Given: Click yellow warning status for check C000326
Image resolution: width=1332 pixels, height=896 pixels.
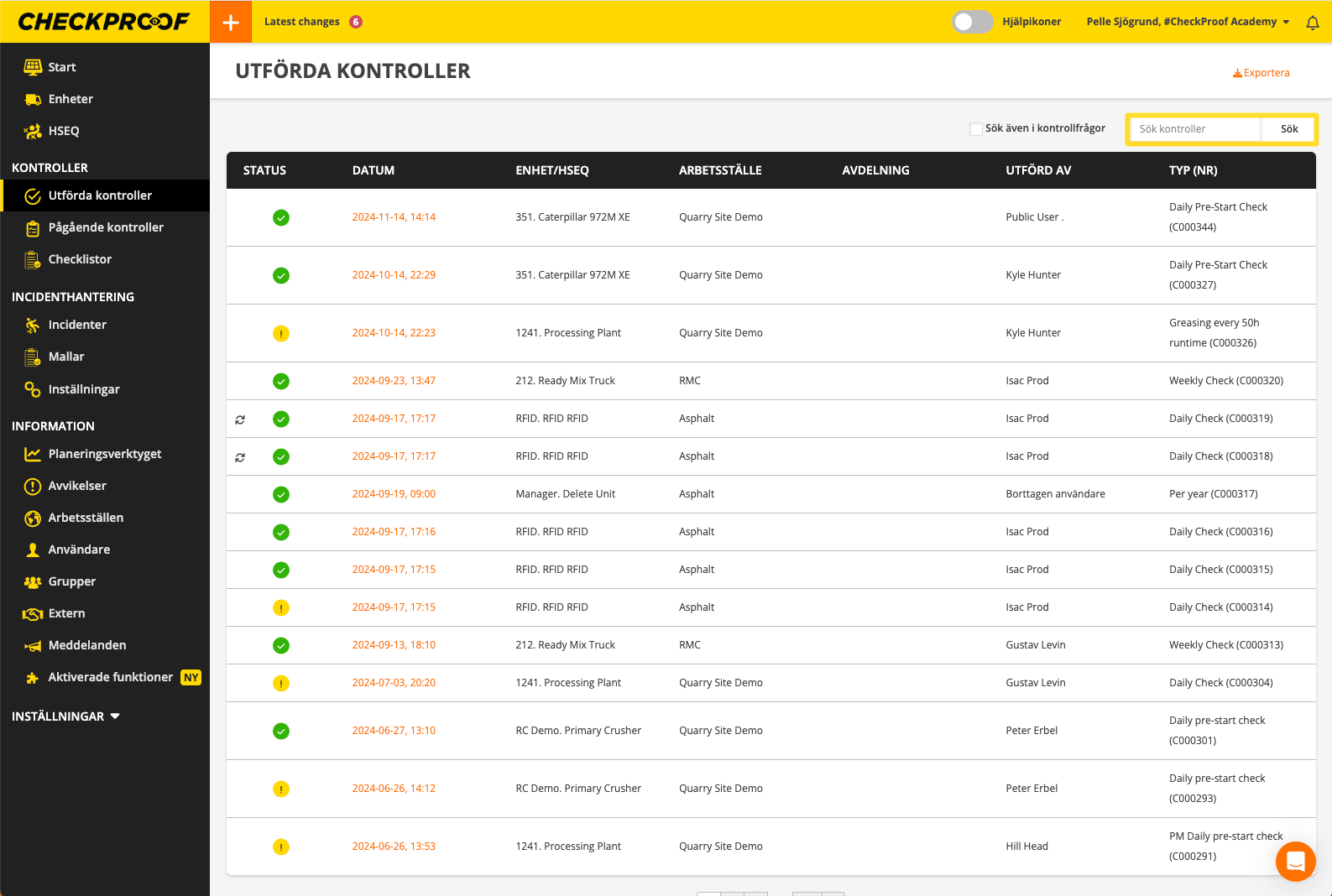Looking at the screenshot, I should pos(281,334).
